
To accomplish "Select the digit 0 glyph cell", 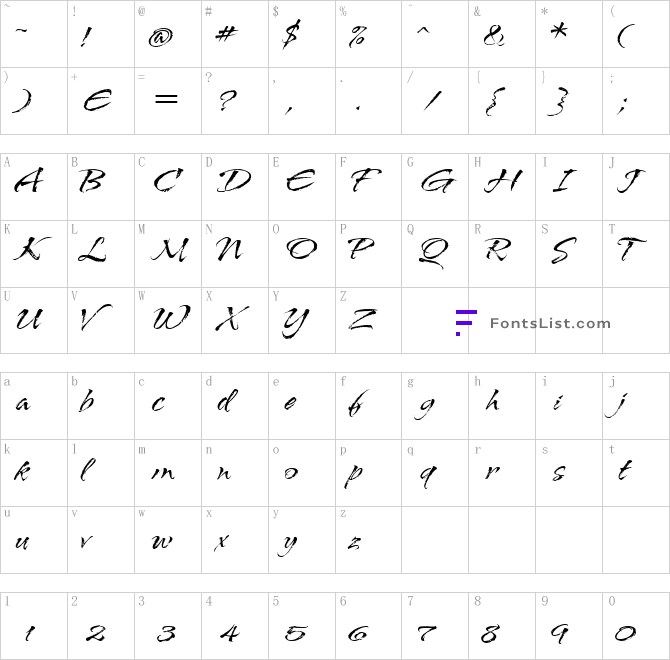I will [636, 626].
